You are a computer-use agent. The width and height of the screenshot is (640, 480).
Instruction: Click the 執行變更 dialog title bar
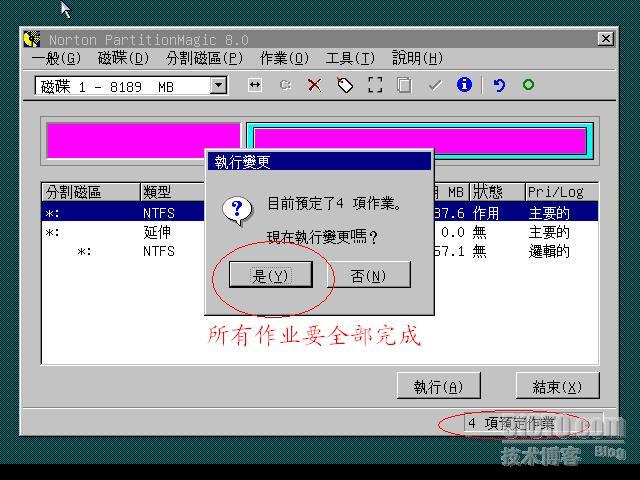tap(319, 162)
